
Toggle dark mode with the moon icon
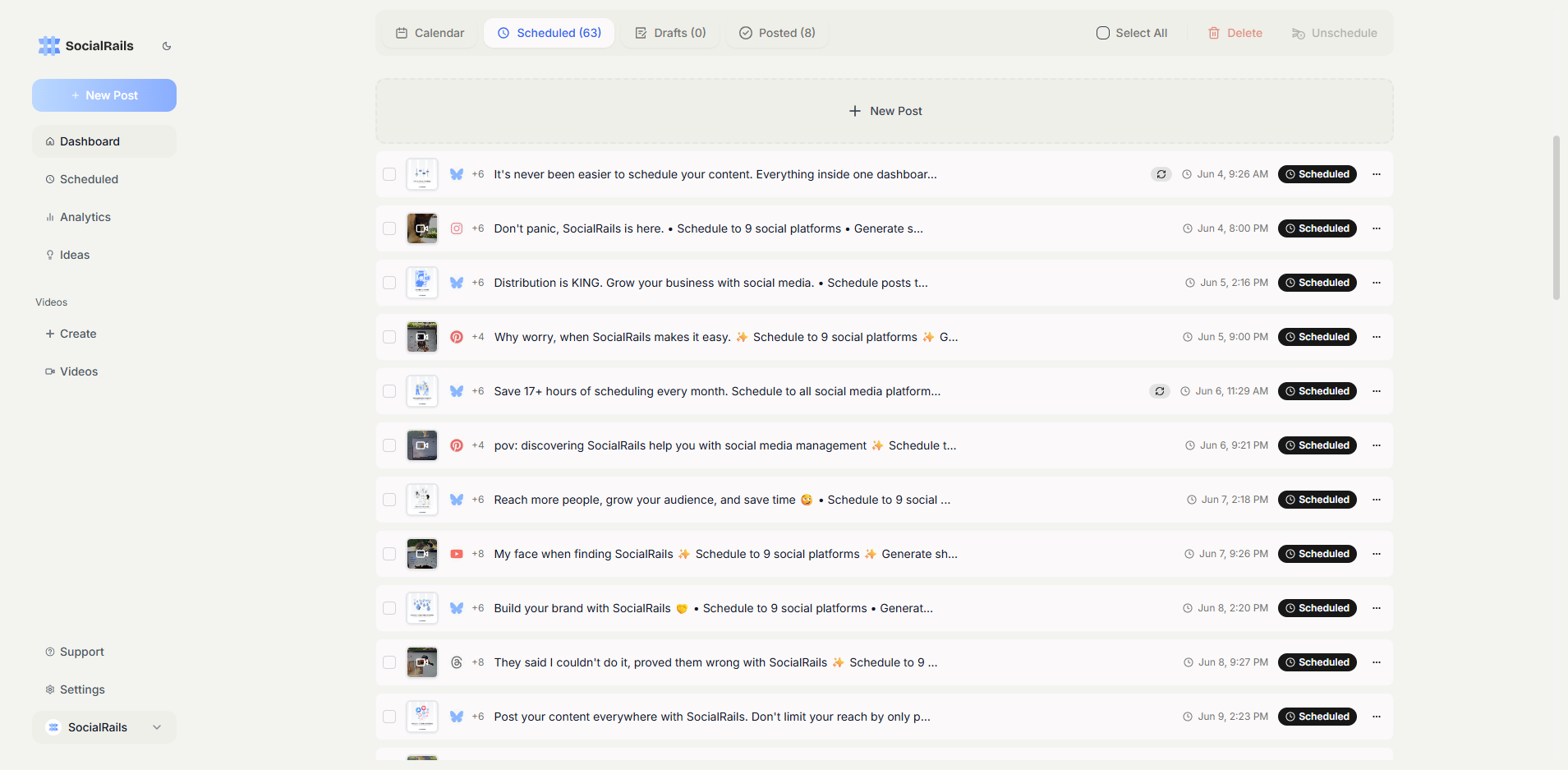coord(167,46)
